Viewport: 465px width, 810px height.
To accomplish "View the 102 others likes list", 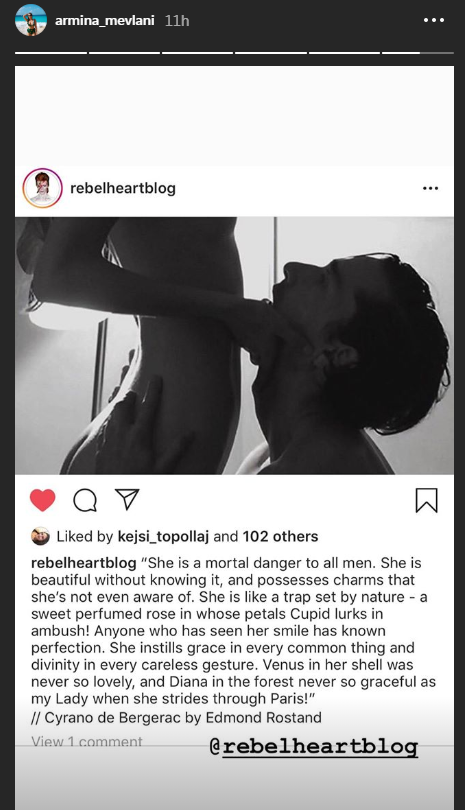I will [280, 537].
